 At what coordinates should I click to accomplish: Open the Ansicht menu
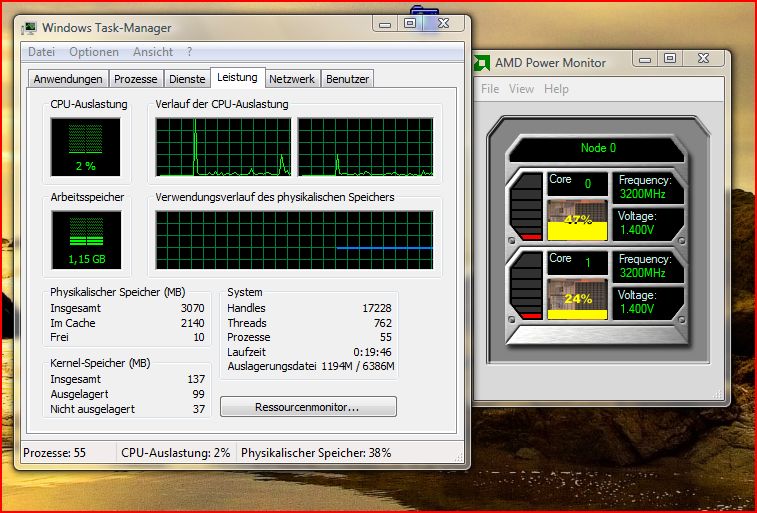pos(153,52)
